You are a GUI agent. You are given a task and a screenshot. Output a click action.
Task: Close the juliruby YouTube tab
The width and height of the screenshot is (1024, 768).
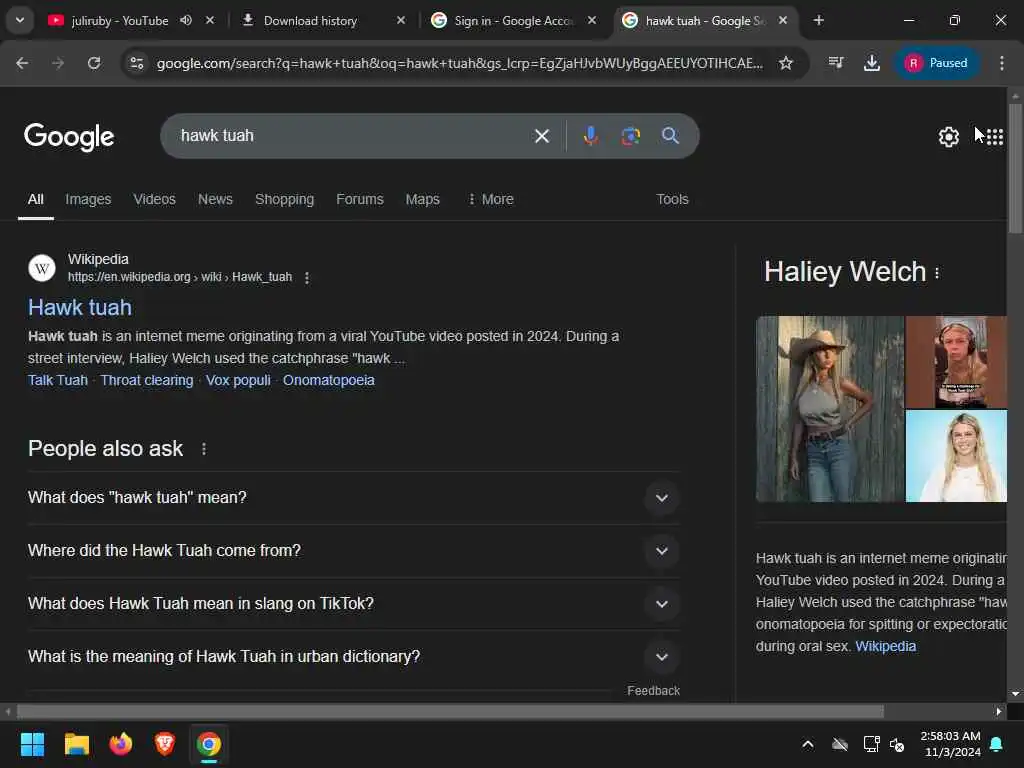click(x=210, y=20)
